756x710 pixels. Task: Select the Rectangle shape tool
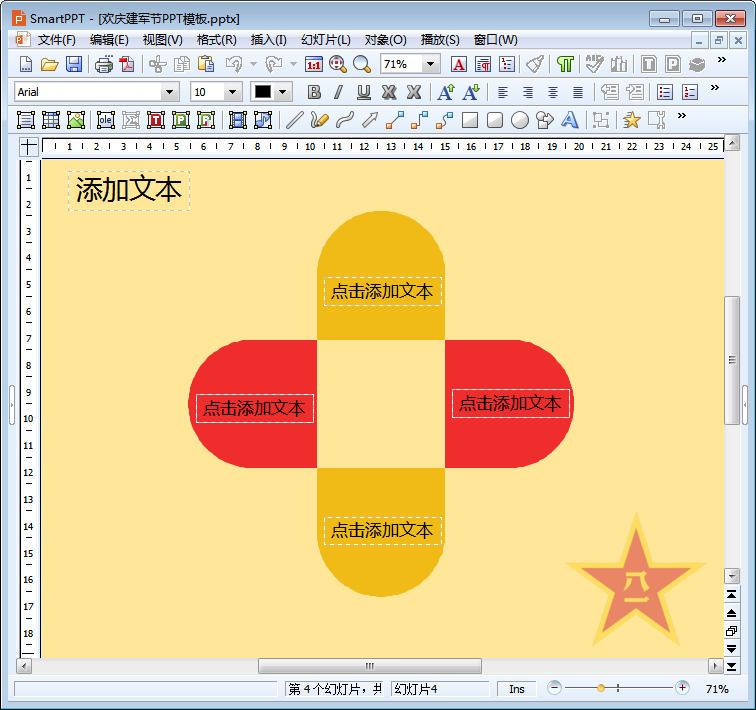click(x=470, y=120)
